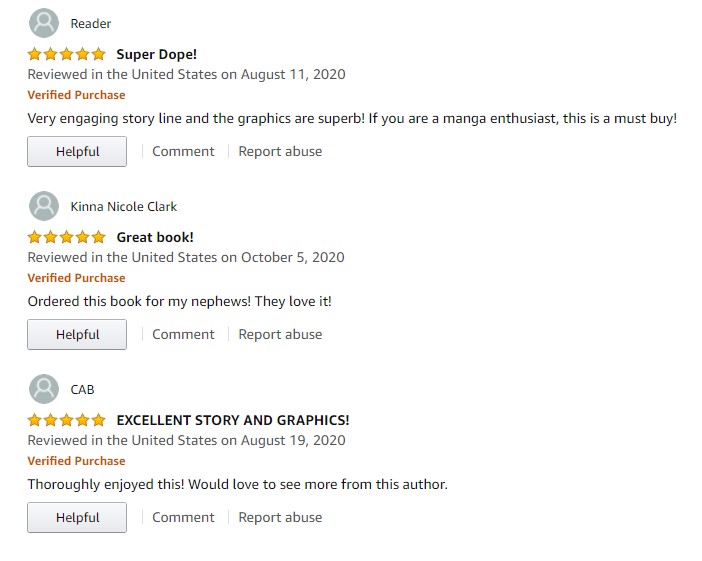Click Kinna Nicole Clark's avatar icon

click(x=44, y=206)
